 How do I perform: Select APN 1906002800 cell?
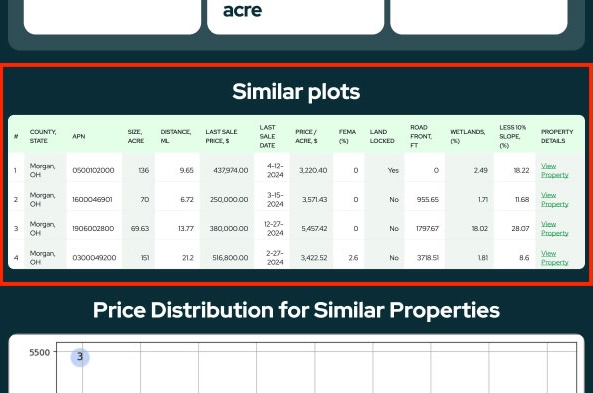(x=94, y=229)
